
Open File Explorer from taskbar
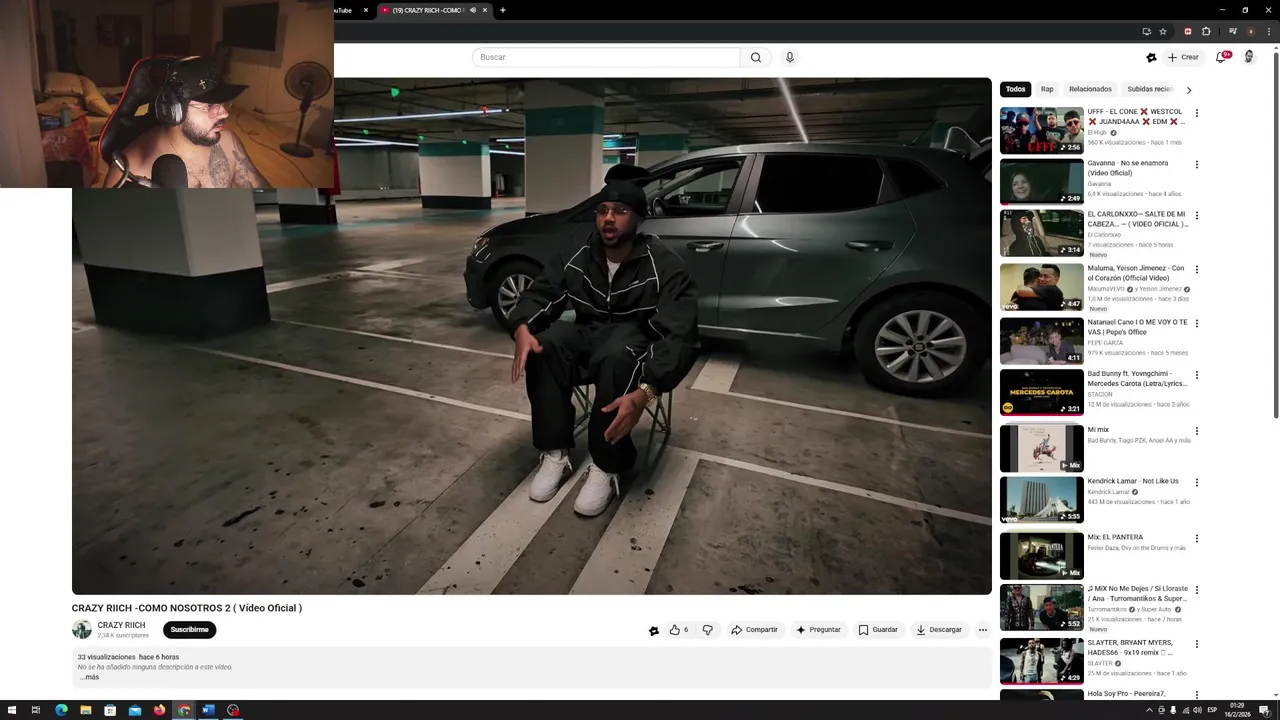pyautogui.click(x=86, y=710)
